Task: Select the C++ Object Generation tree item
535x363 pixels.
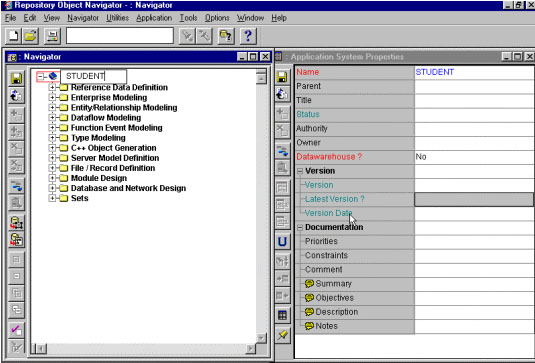Action: click(114, 148)
